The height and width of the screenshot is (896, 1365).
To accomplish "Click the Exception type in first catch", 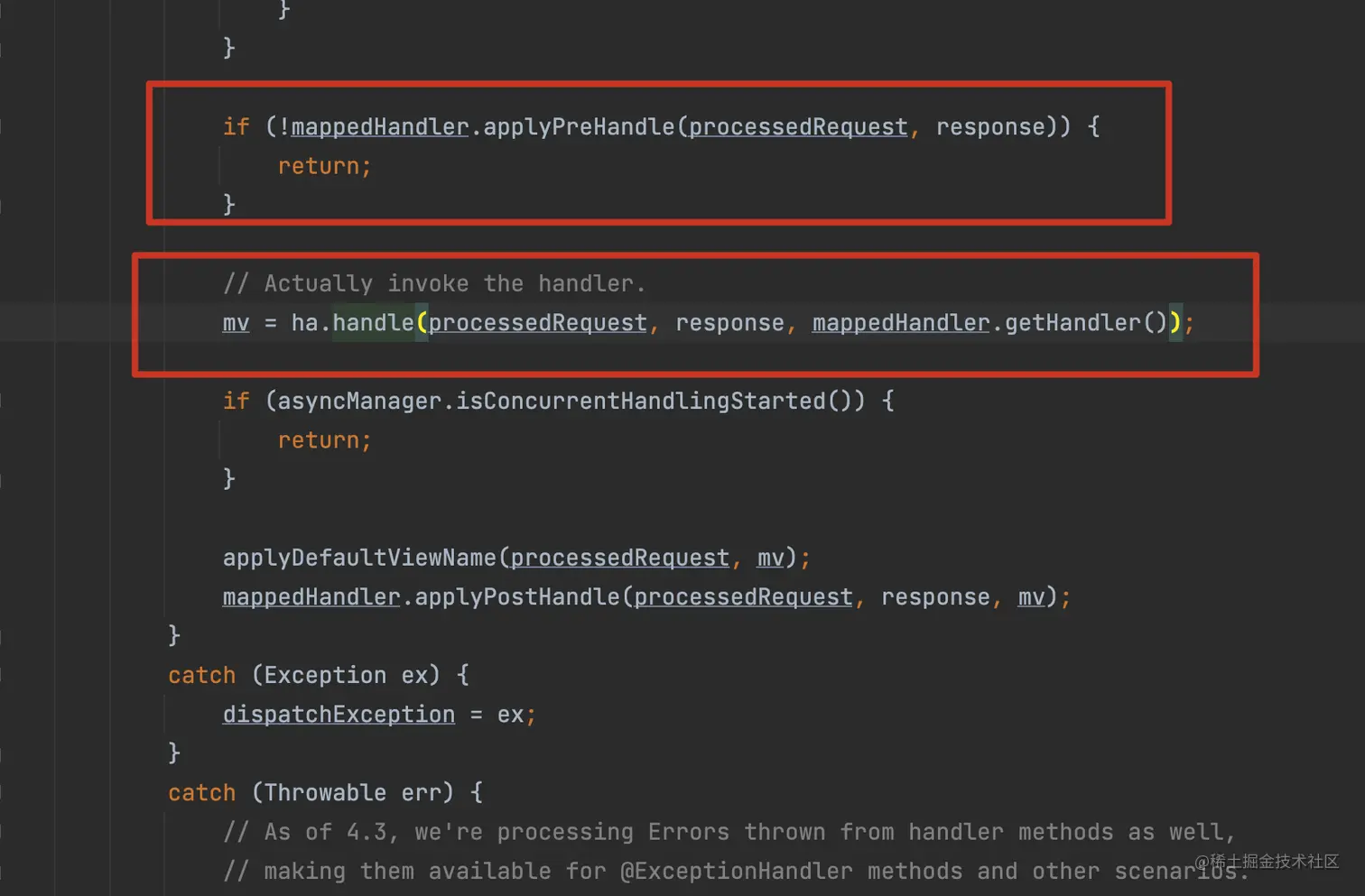I will click(x=325, y=675).
